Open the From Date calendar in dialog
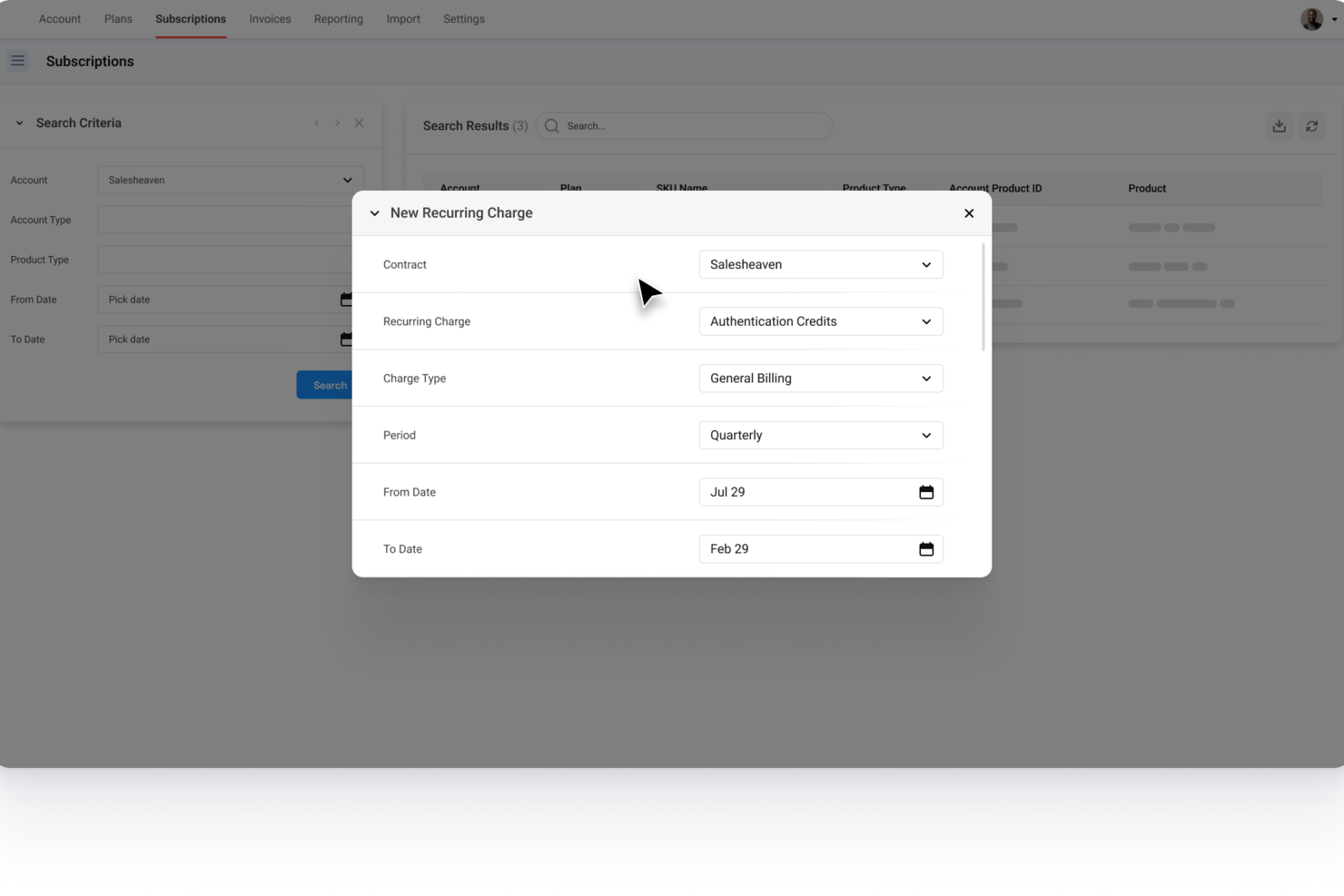 click(926, 492)
